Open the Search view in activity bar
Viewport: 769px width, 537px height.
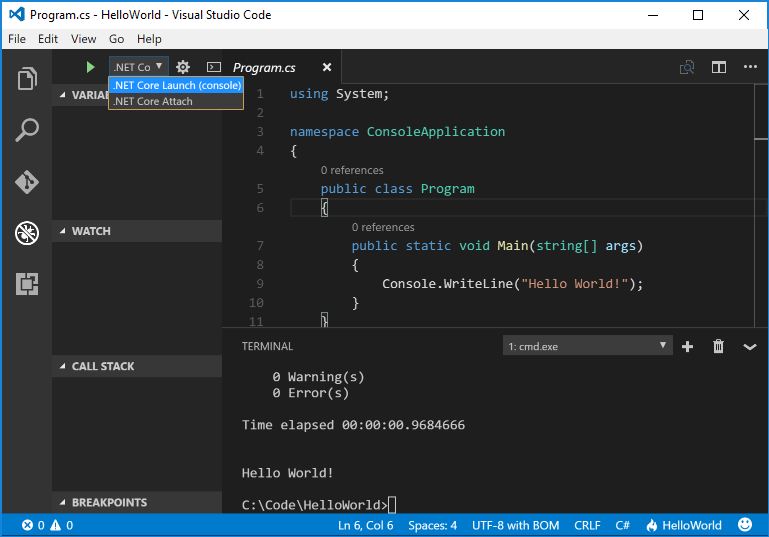[x=27, y=130]
